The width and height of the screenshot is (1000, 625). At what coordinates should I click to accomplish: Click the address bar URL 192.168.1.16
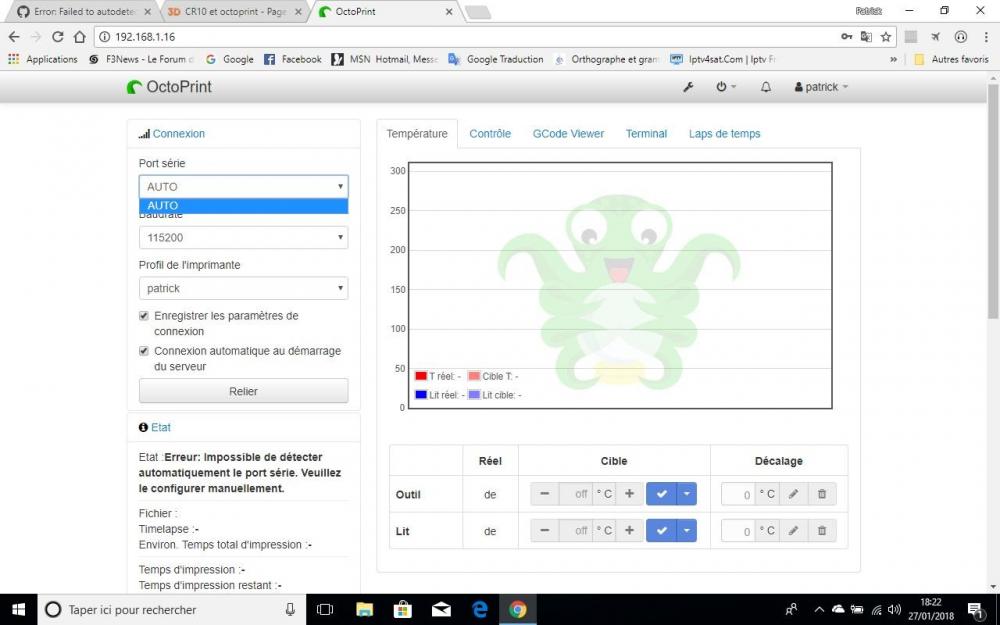click(145, 37)
